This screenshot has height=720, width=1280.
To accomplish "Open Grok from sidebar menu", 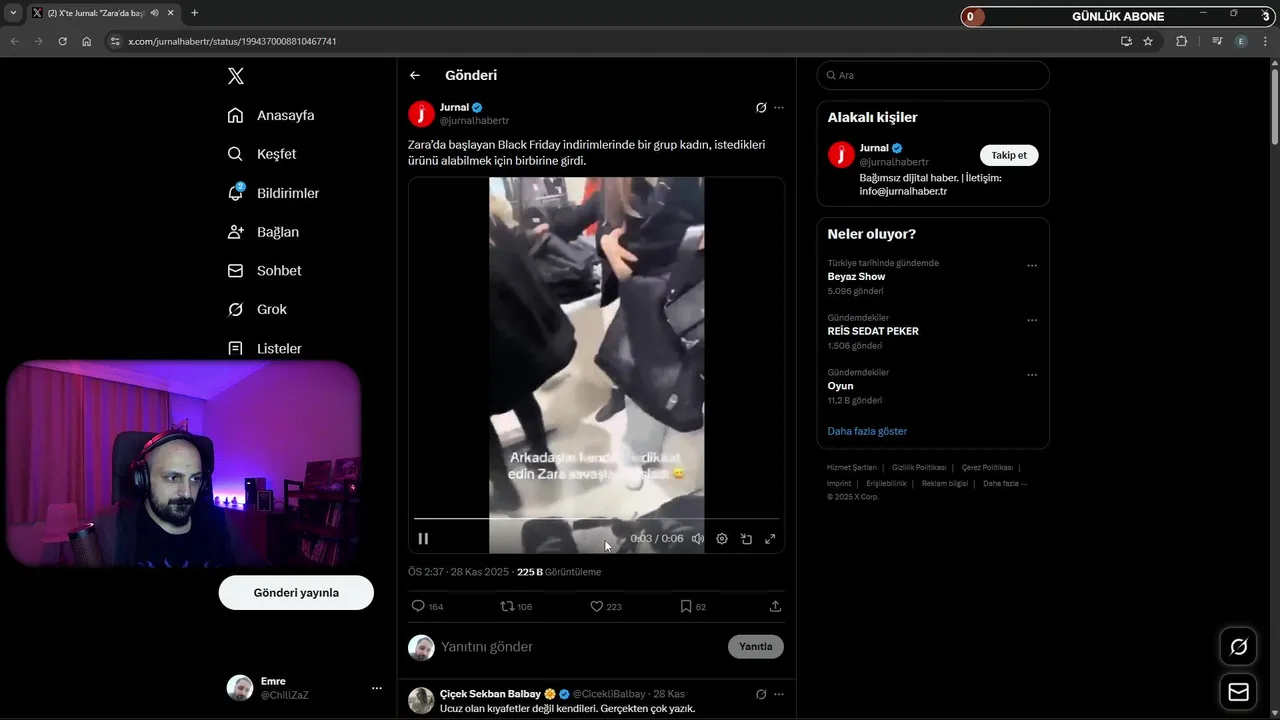I will (257, 310).
